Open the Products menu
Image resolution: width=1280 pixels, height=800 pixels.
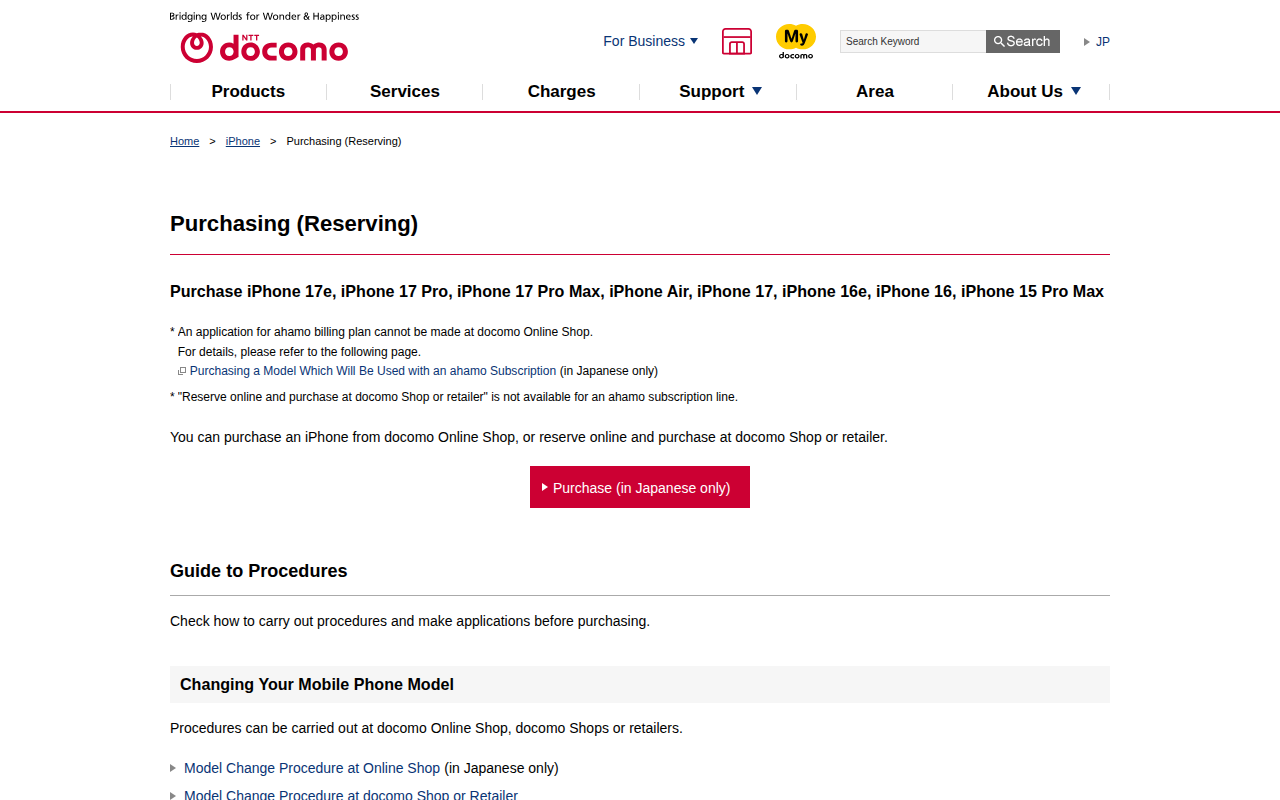[x=248, y=91]
